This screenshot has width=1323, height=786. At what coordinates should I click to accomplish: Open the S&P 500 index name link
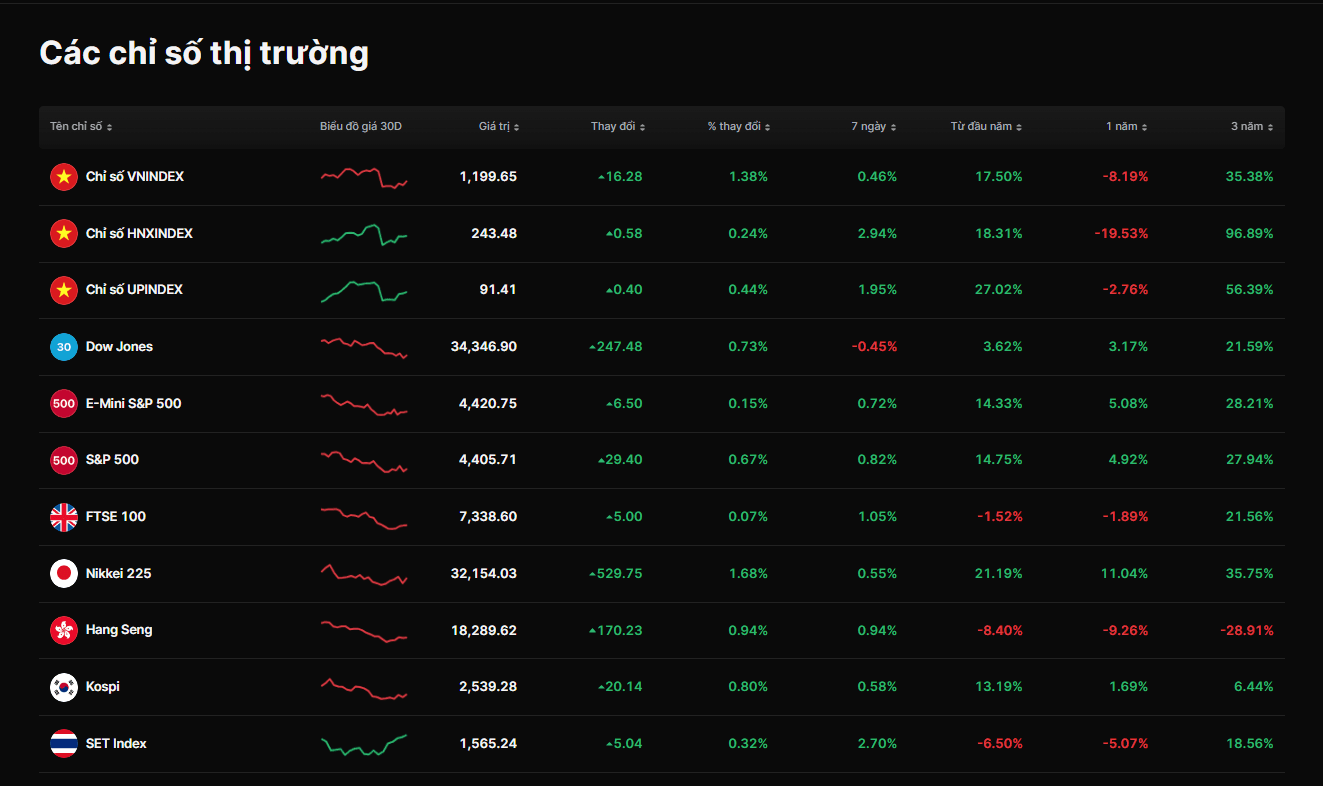(x=112, y=460)
